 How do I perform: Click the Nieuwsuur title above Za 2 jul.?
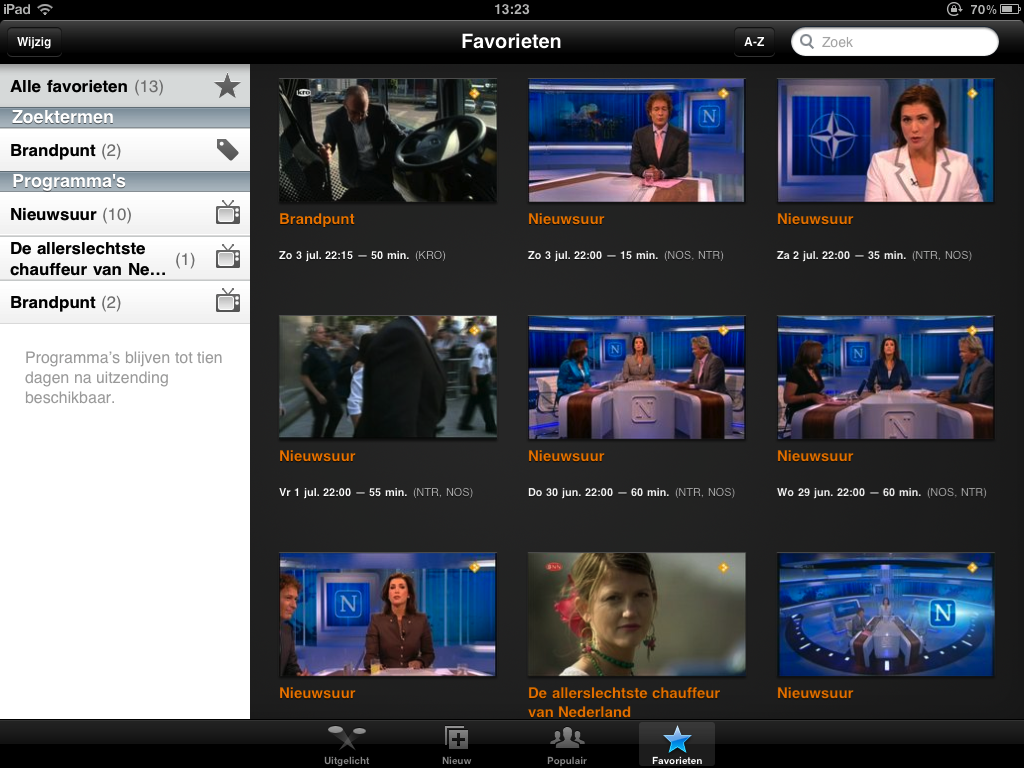point(815,219)
